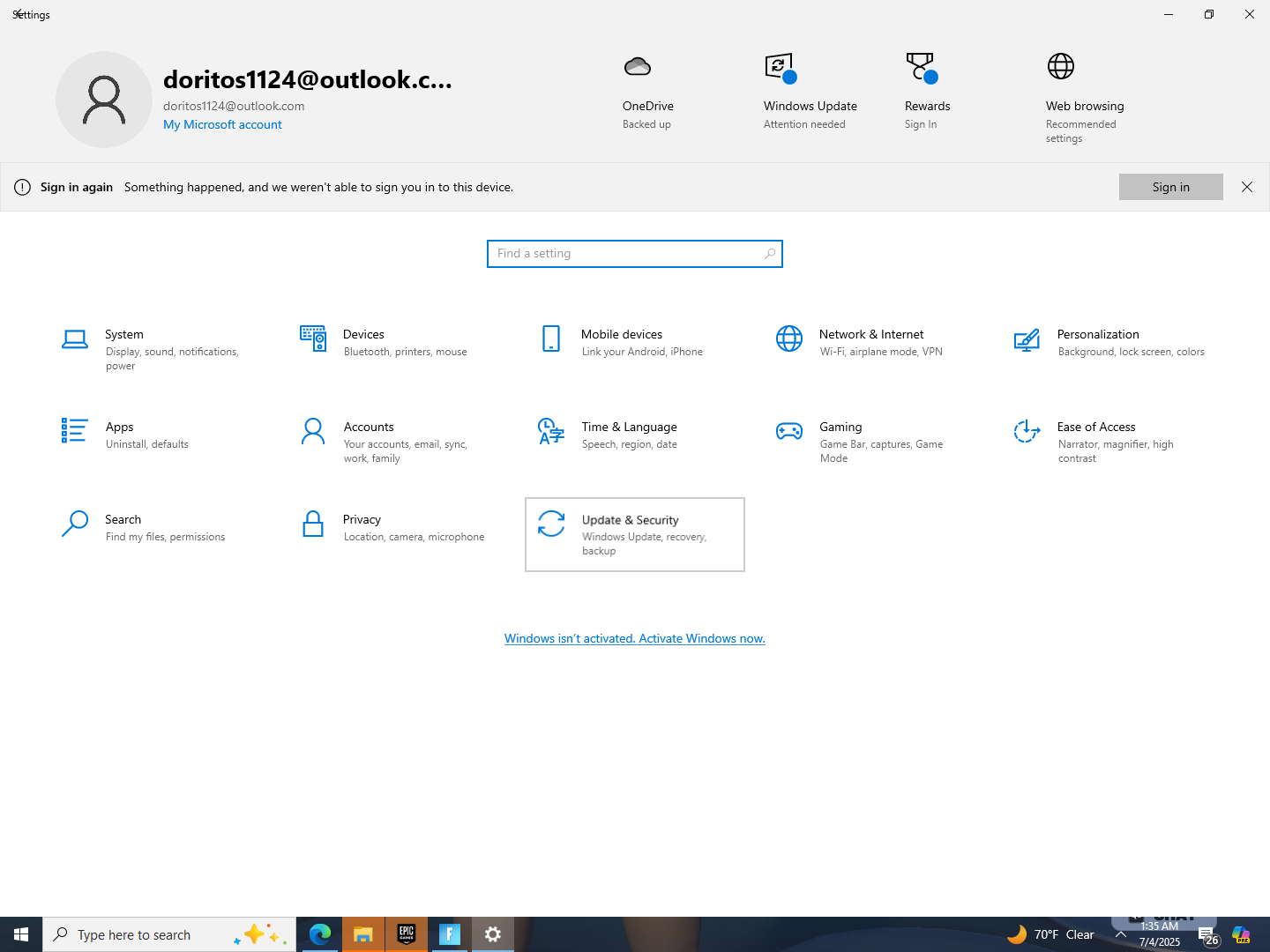This screenshot has width=1270, height=952.
Task: Click the Windows Update status icon
Action: coord(780,67)
